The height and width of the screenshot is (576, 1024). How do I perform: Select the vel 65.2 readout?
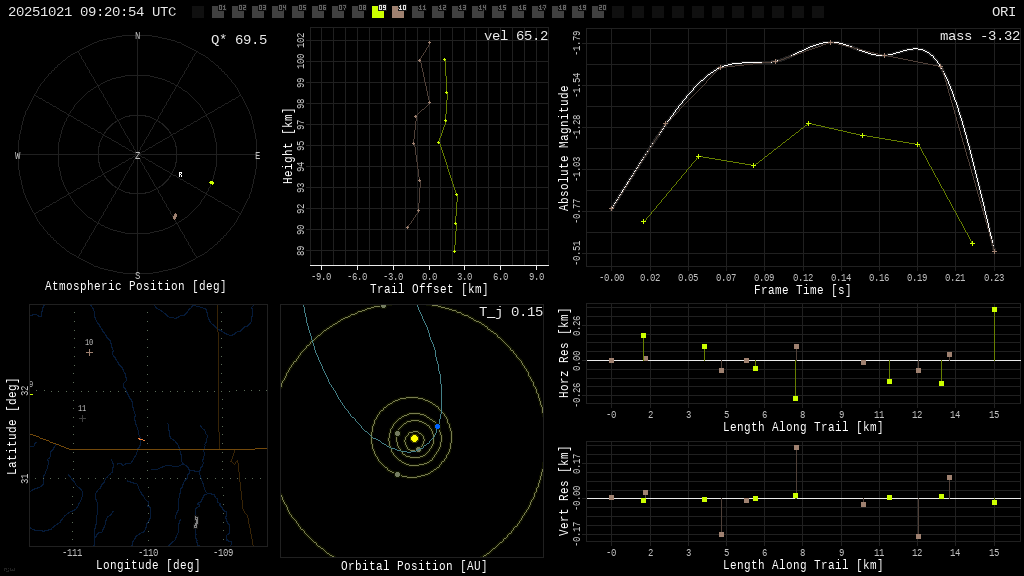coord(516,36)
